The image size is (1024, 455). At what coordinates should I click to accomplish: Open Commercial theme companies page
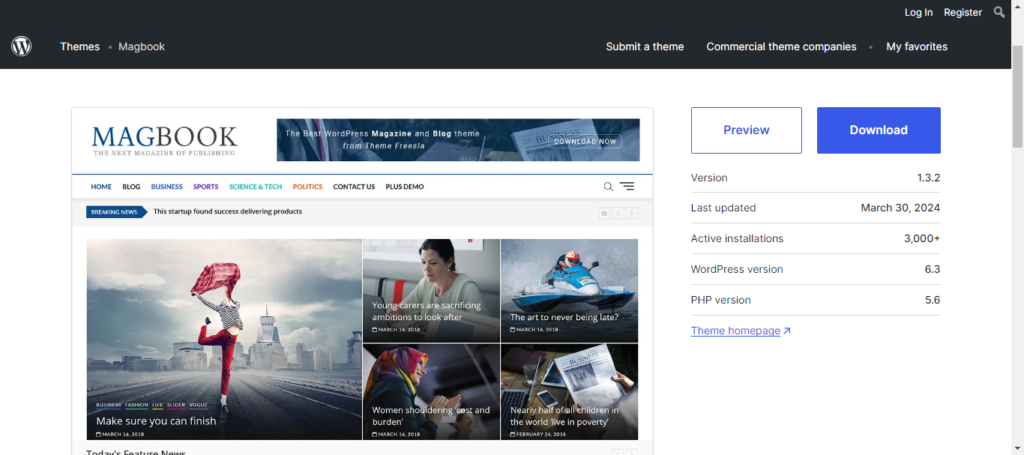781,46
